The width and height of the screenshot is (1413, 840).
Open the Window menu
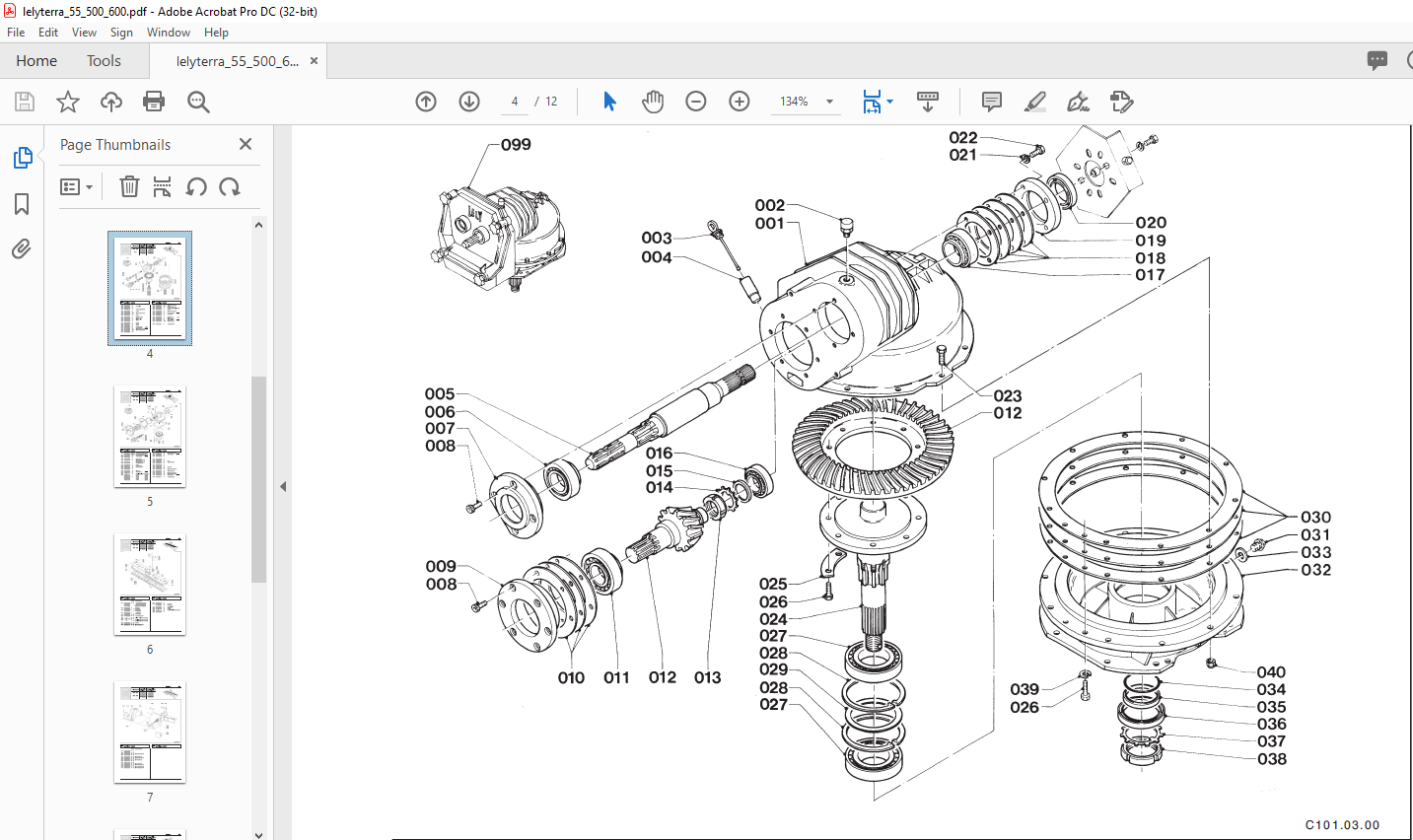point(169,33)
